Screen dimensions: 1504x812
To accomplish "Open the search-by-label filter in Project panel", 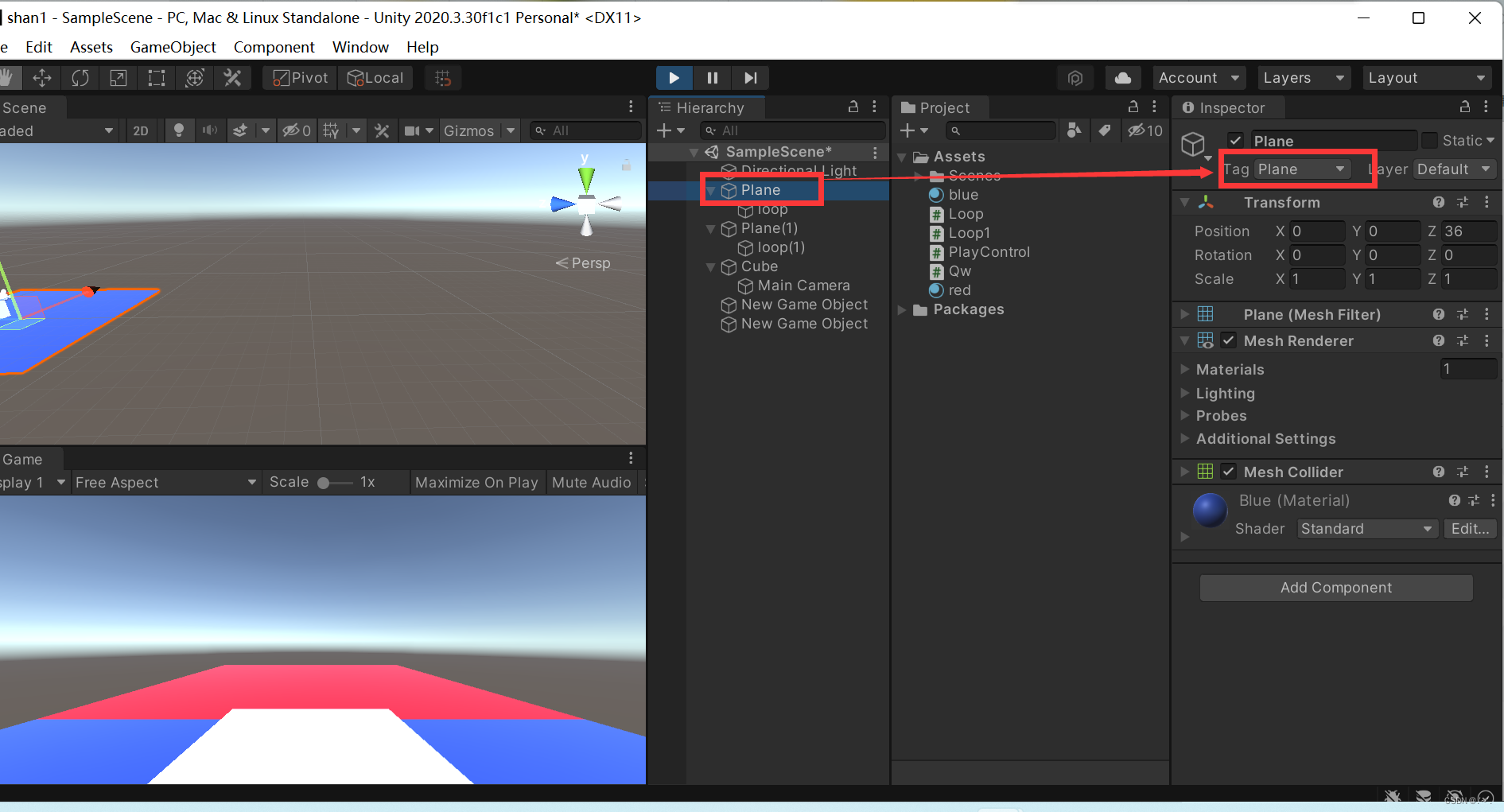I will click(1105, 130).
